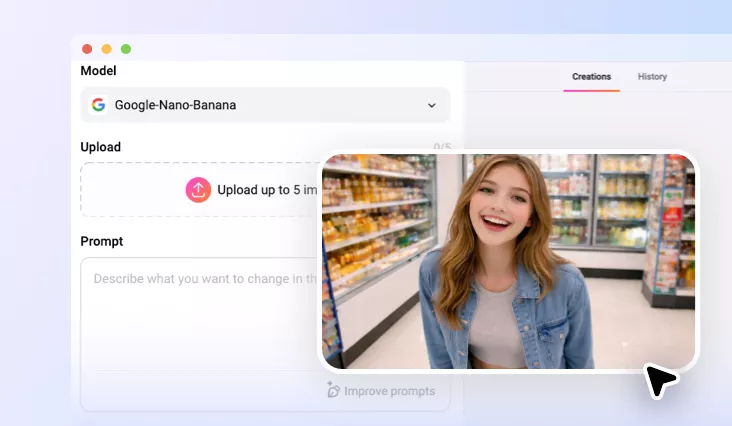Click the Google logo icon in model selector
This screenshot has width=732, height=426.
click(98, 105)
